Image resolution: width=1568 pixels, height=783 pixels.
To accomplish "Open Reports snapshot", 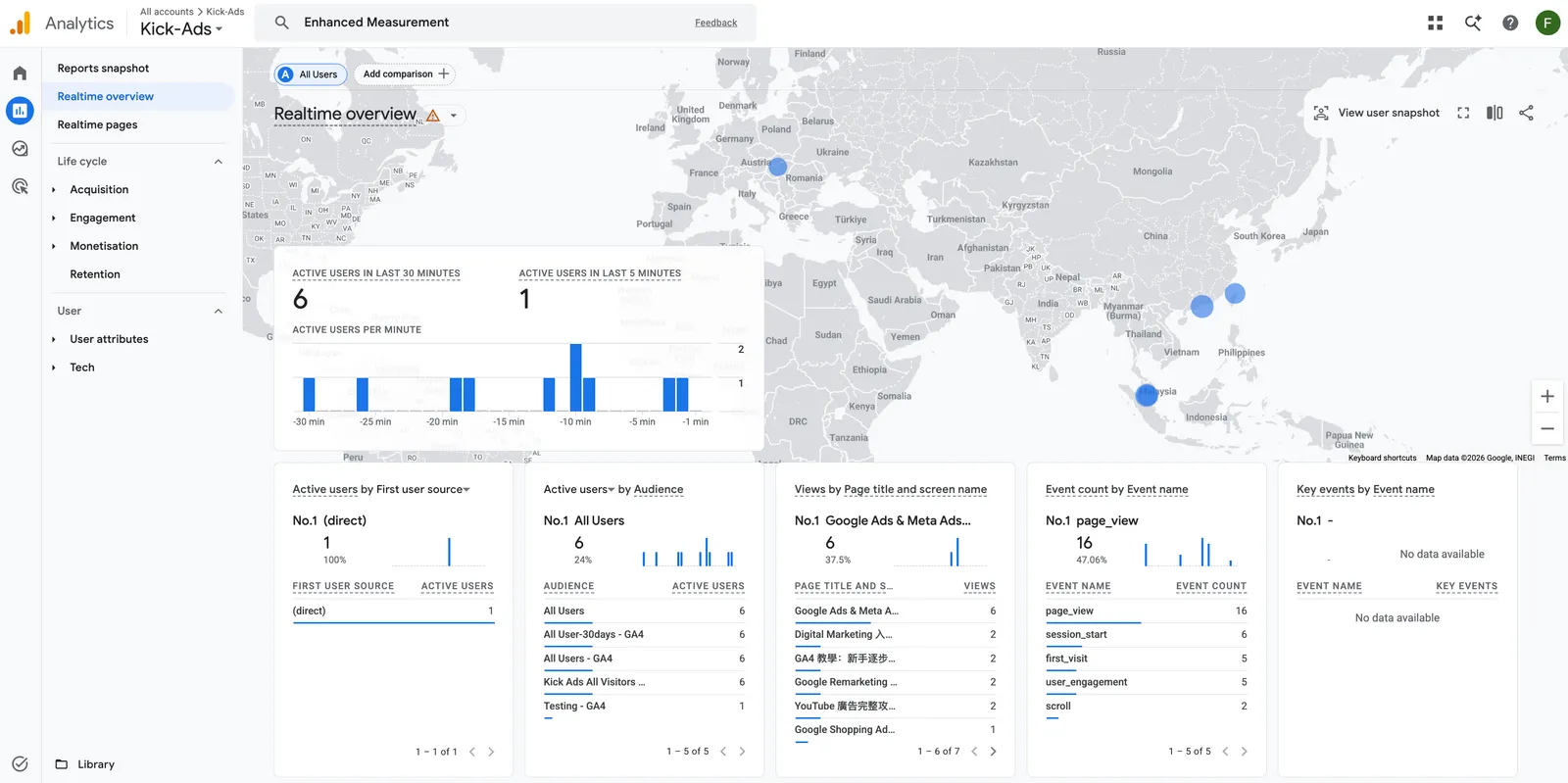I will 103,69.
